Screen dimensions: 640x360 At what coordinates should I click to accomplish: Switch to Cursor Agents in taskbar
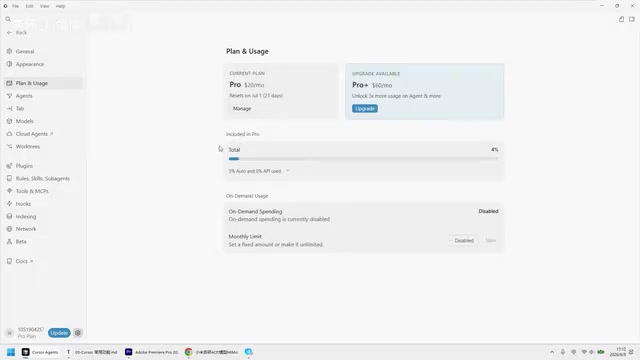(x=40, y=352)
